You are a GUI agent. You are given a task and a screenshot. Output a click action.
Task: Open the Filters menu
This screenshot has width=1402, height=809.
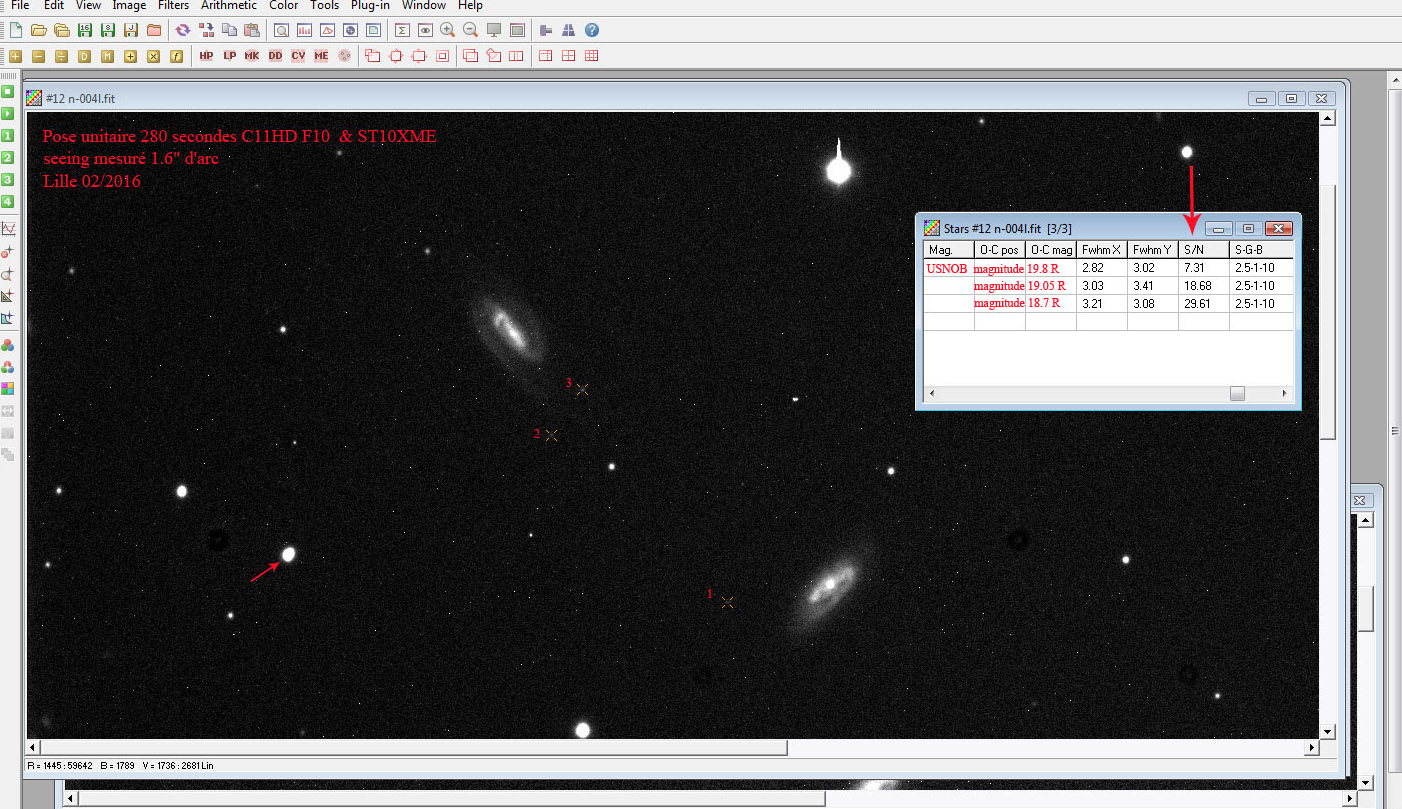coord(174,6)
